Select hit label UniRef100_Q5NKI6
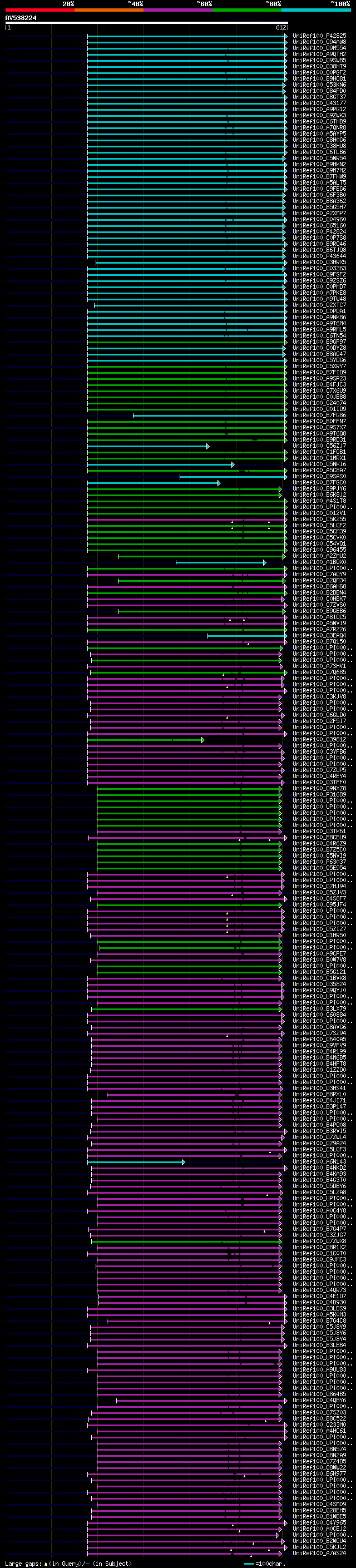 [x=319, y=464]
